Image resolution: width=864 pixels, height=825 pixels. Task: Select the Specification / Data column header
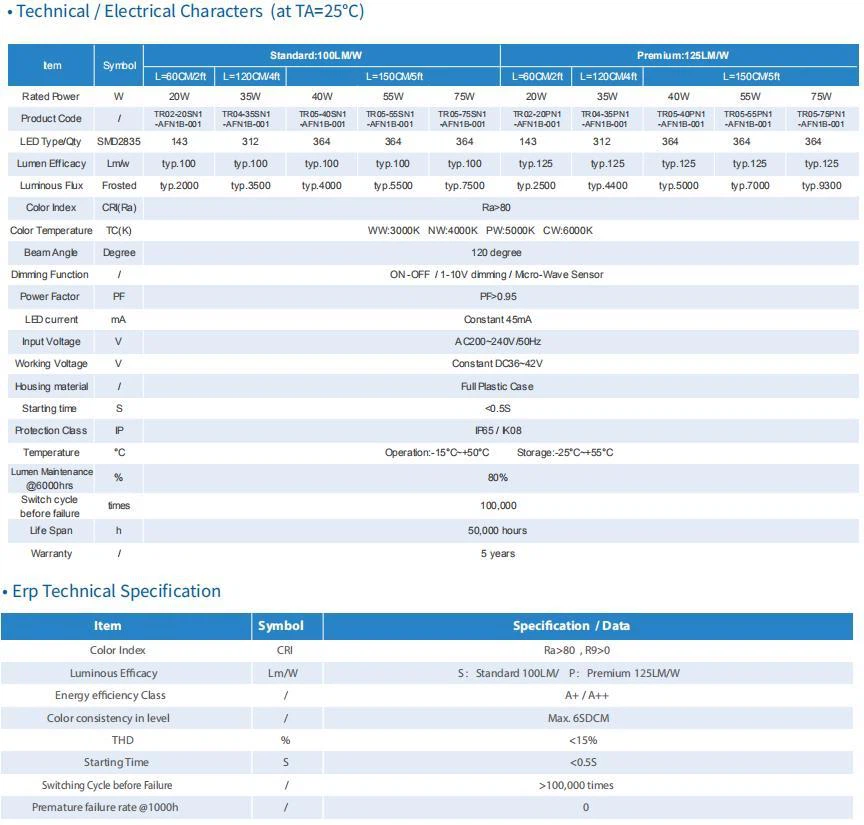[585, 626]
